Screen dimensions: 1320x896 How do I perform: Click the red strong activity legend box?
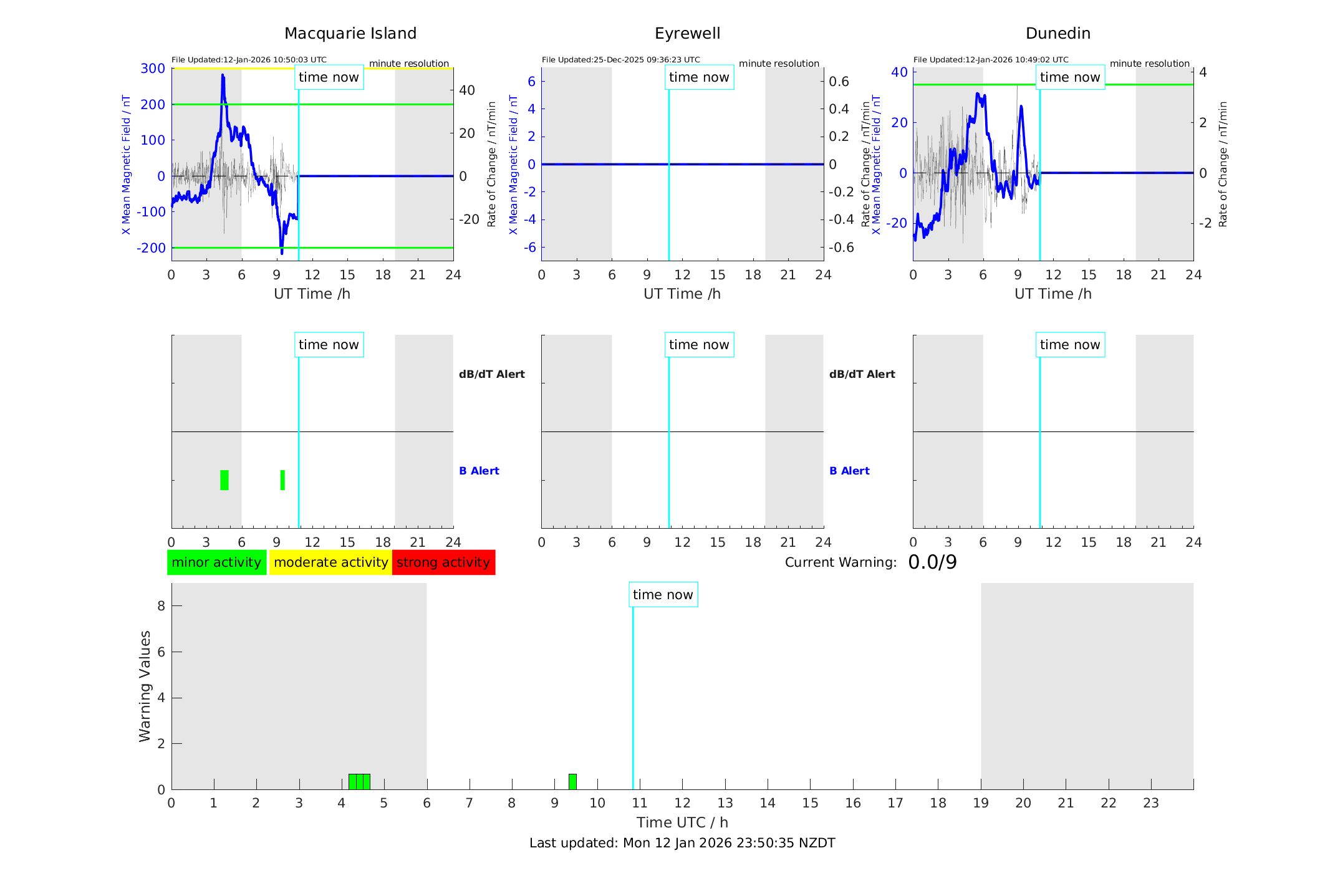coord(443,562)
